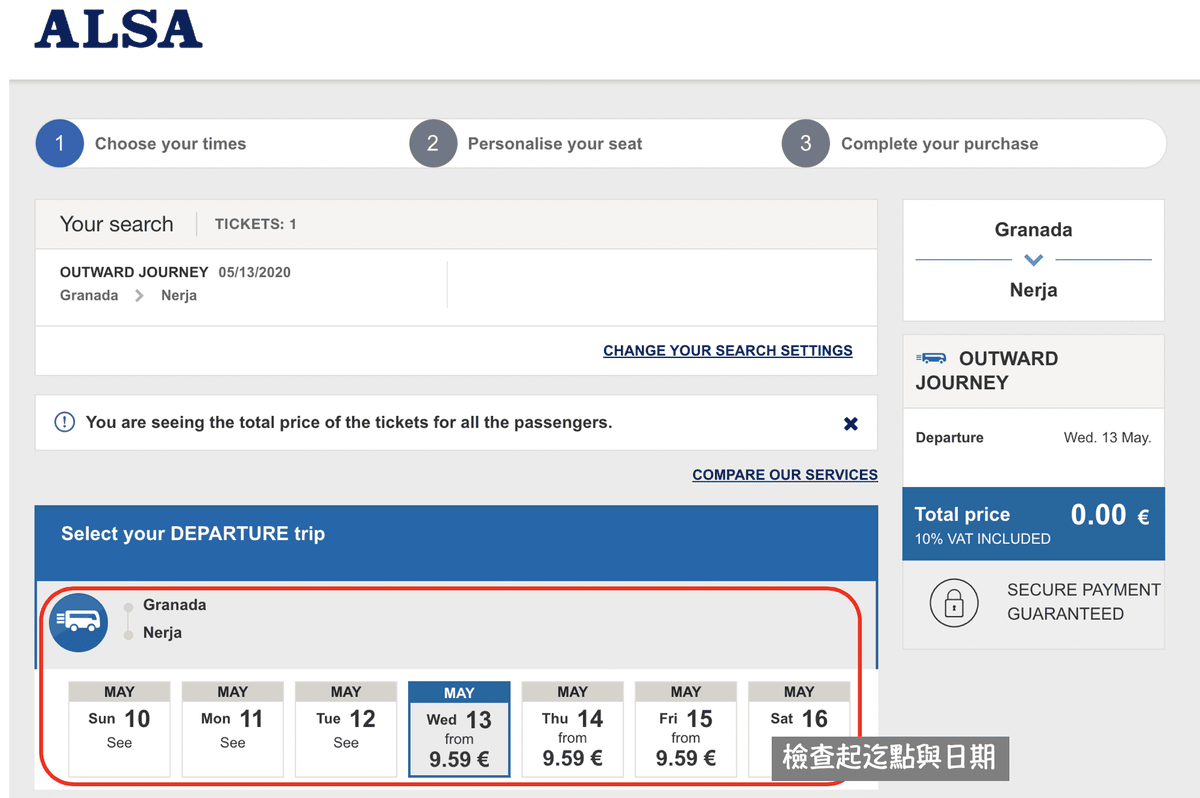The height and width of the screenshot is (798, 1200).
Task: Select Sat 16 May date
Action: [x=799, y=729]
